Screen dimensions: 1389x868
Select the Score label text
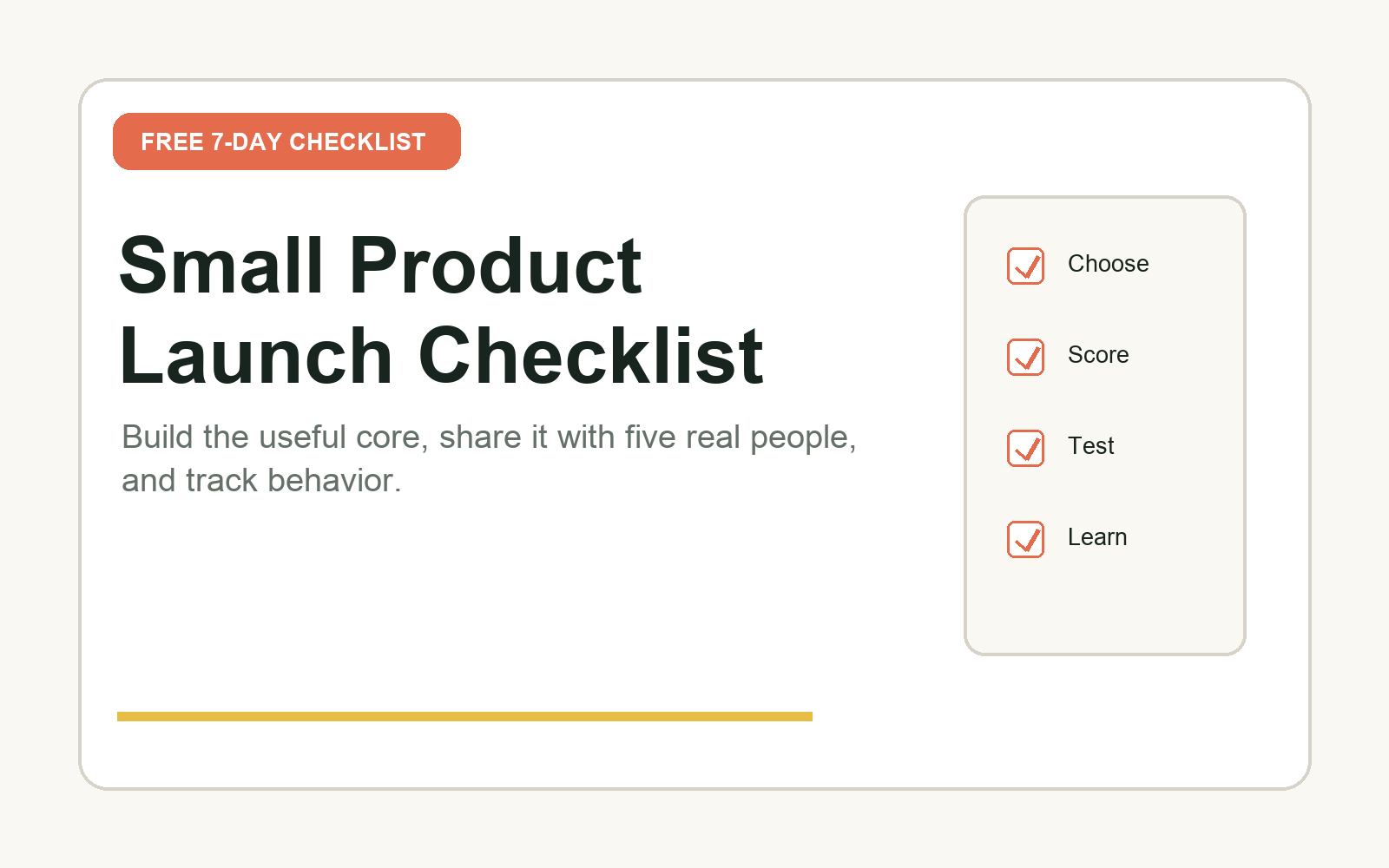tap(1098, 355)
